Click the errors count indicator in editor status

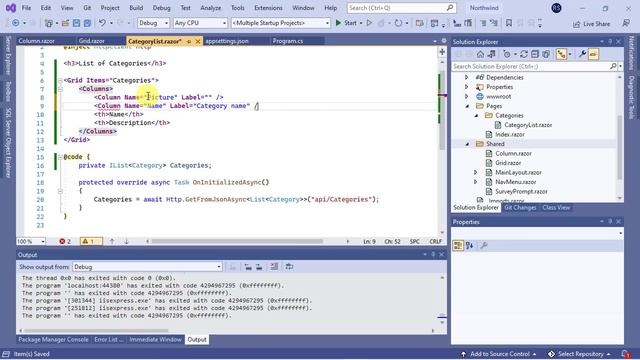(x=65, y=241)
